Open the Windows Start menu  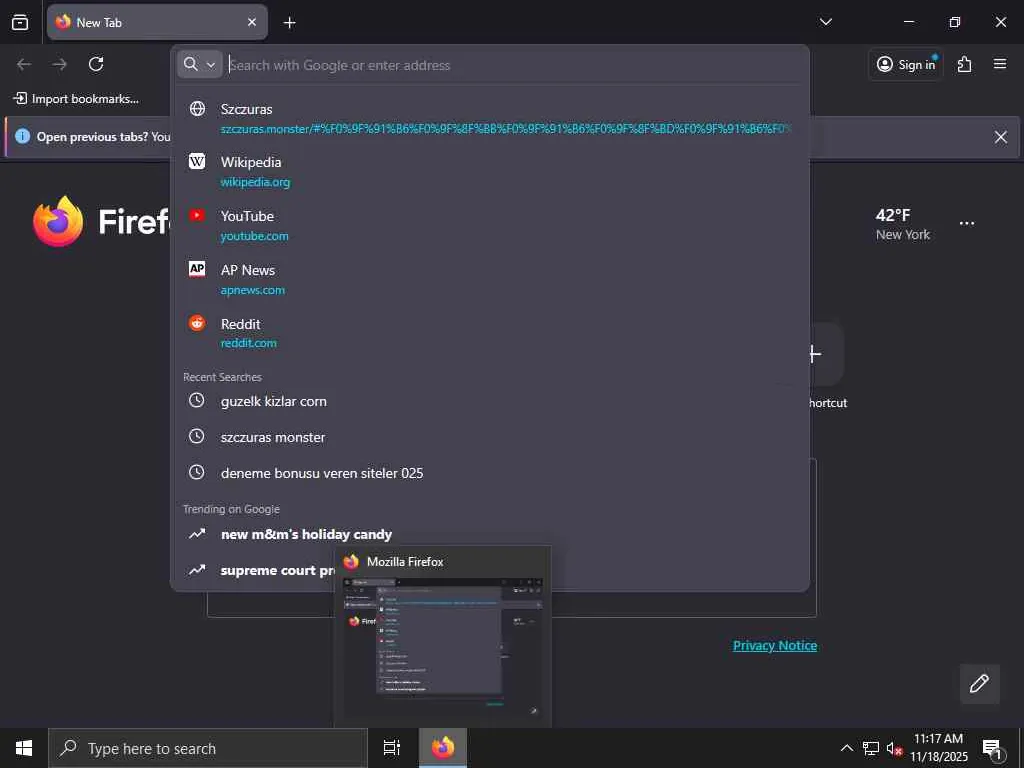click(x=24, y=748)
